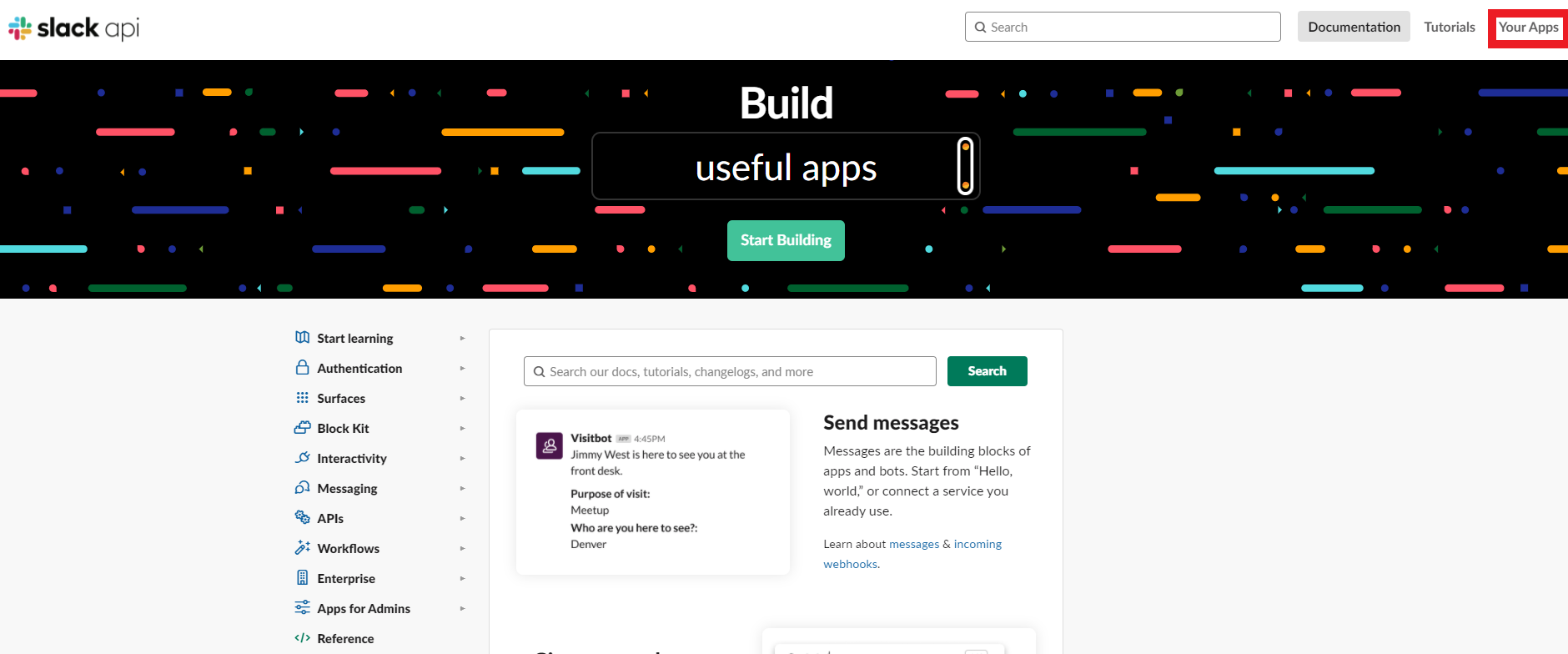This screenshot has height=654, width=1568.
Task: Click the green Search button
Action: point(988,371)
